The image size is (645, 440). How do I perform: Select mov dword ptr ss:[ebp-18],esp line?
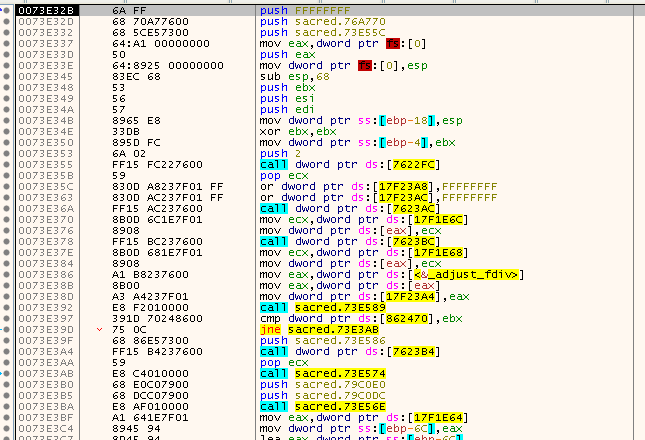click(361, 120)
